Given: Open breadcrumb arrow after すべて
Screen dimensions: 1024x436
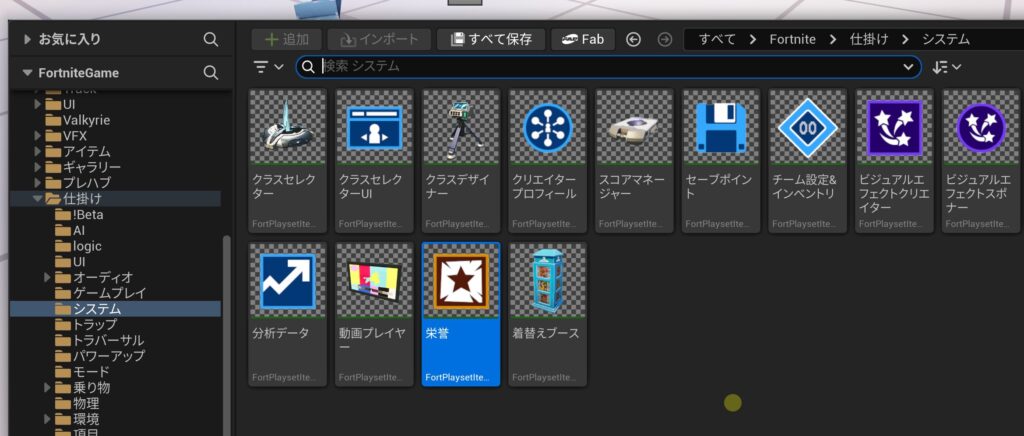Looking at the screenshot, I should [x=753, y=39].
